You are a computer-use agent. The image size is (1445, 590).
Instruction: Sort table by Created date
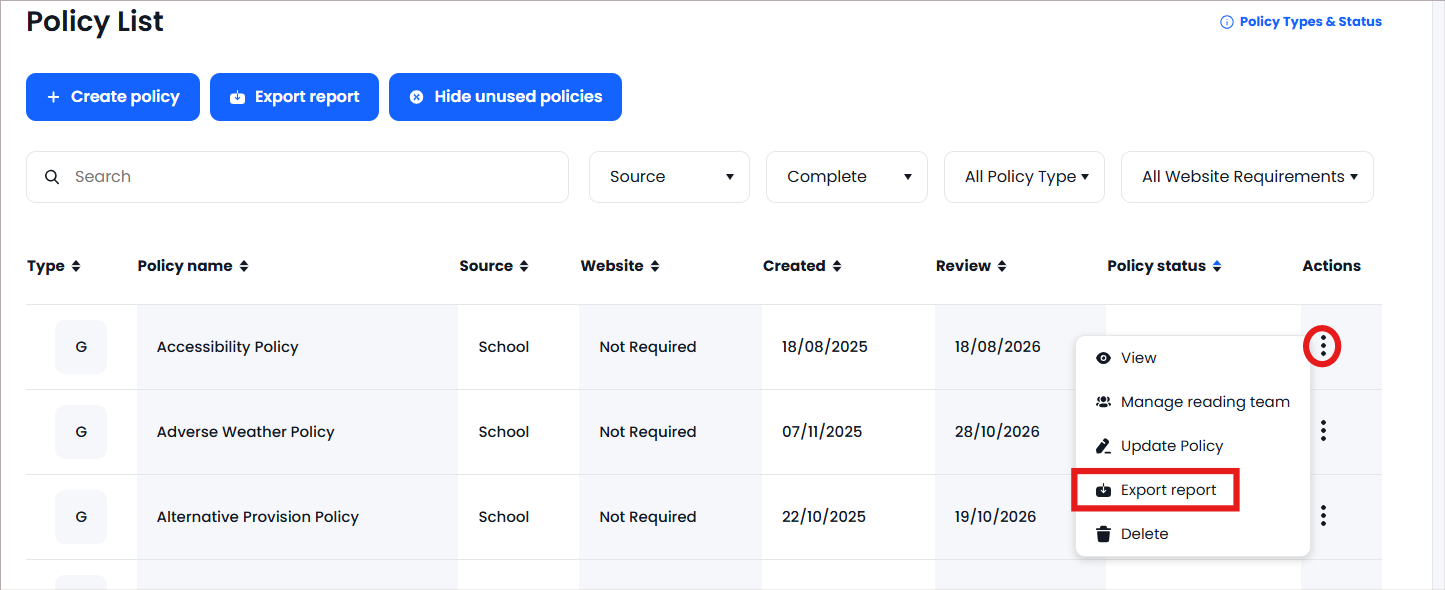pos(801,266)
